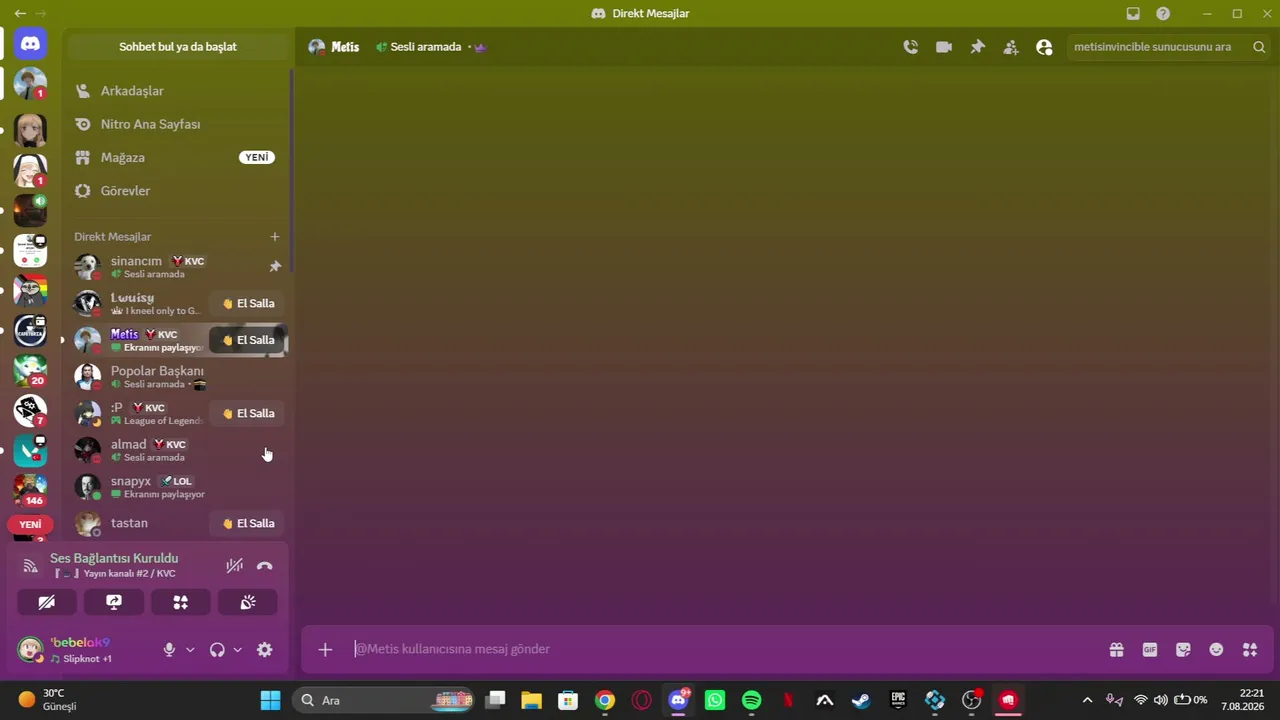This screenshot has height=720, width=1280.
Task: Expand microphone input options chevron
Action: [x=190, y=650]
